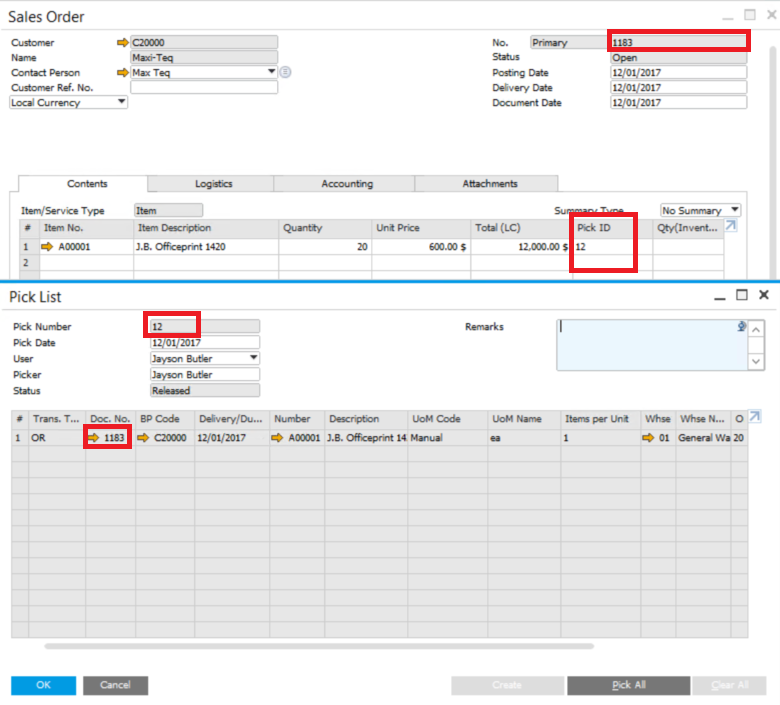Click into the Customer Ref. No. field
This screenshot has height=705, width=780.
(x=204, y=88)
